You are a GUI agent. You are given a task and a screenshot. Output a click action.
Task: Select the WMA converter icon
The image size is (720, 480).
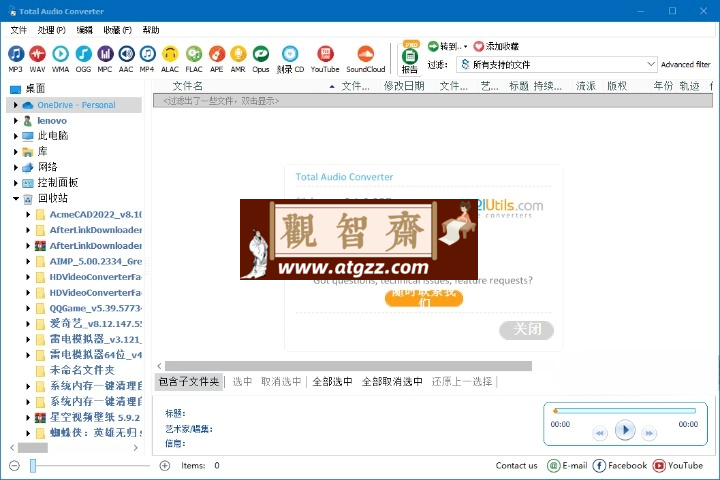pos(60,54)
